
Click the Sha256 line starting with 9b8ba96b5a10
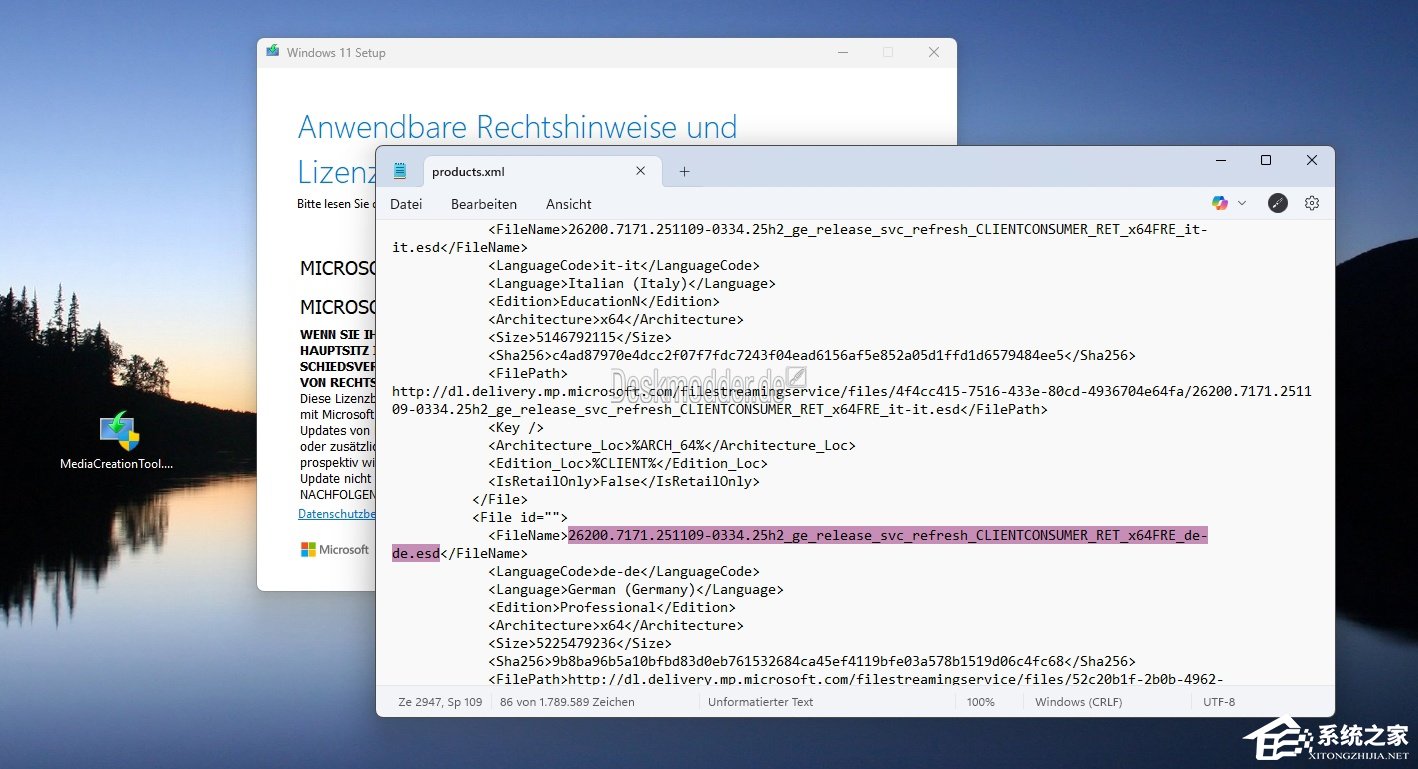click(x=812, y=661)
